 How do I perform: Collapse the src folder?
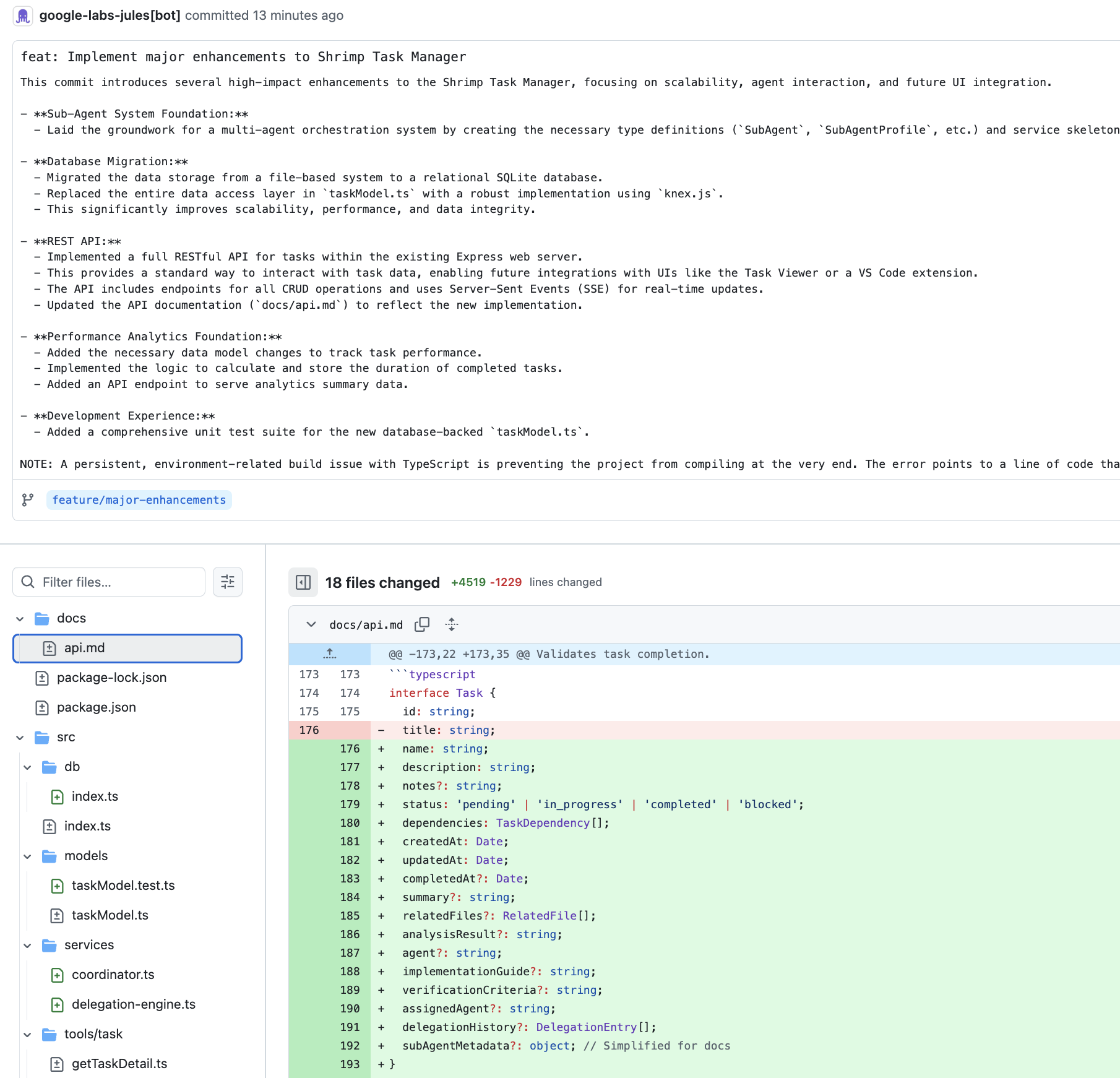point(20,738)
